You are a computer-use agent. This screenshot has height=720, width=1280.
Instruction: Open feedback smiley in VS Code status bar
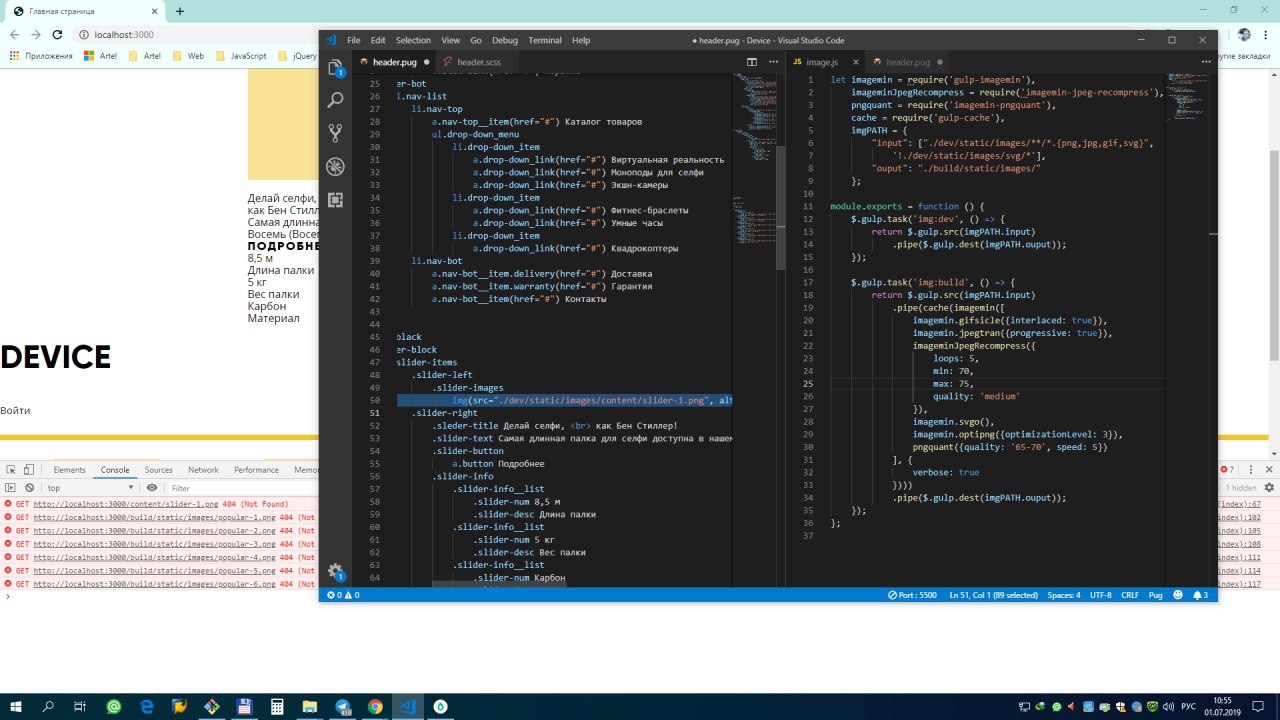click(1177, 595)
